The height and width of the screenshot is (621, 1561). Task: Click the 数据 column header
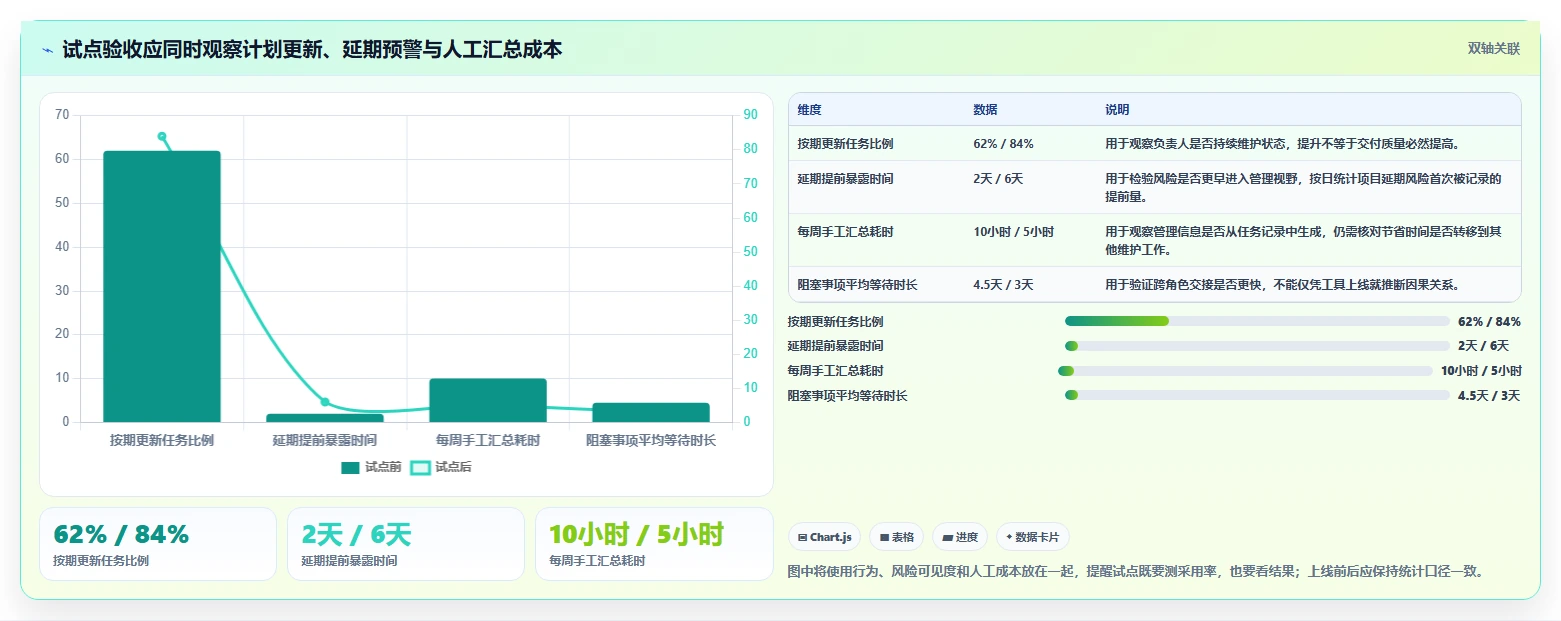tap(985, 110)
